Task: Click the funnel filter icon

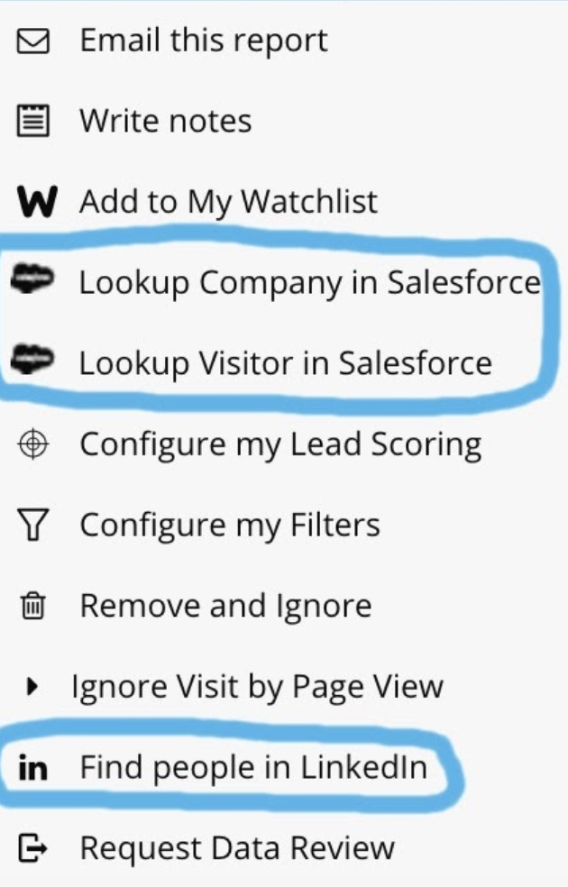Action: pyautogui.click(x=33, y=525)
